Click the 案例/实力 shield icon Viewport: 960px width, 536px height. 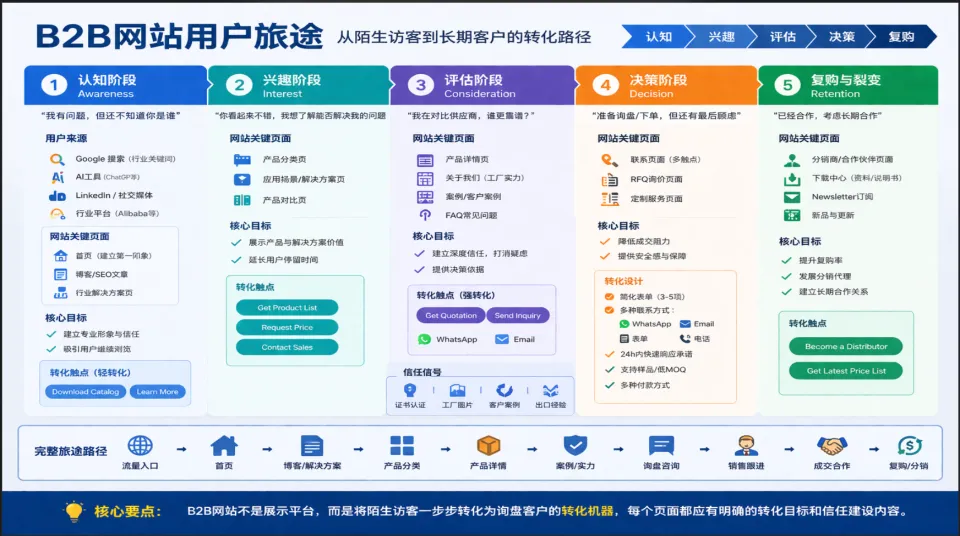[x=575, y=445]
